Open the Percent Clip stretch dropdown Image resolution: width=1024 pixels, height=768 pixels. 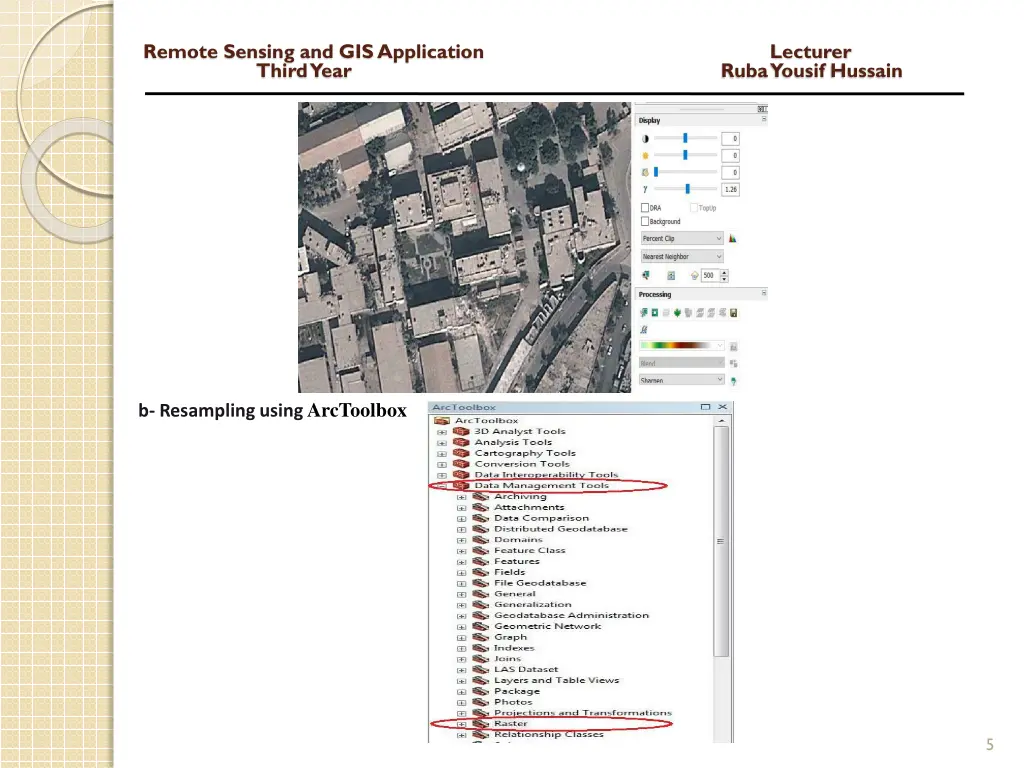click(x=682, y=238)
